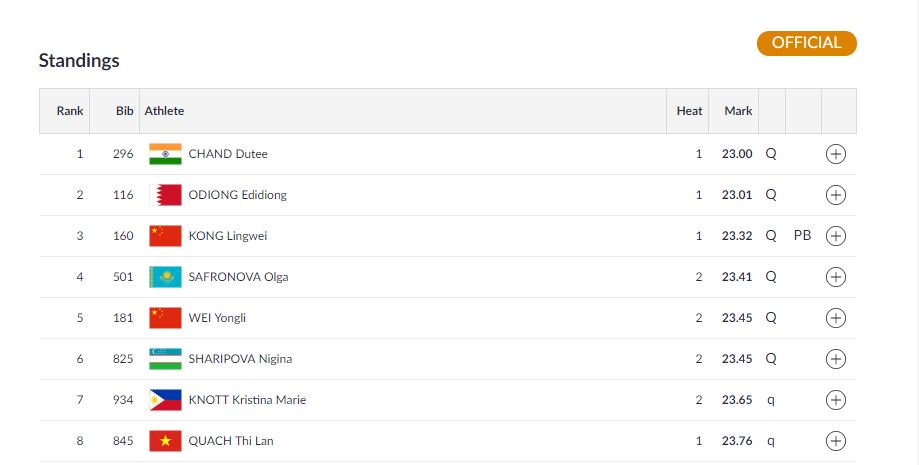The height and width of the screenshot is (465, 919).
Task: Click the OFFICIAL status badge
Action: click(x=806, y=43)
